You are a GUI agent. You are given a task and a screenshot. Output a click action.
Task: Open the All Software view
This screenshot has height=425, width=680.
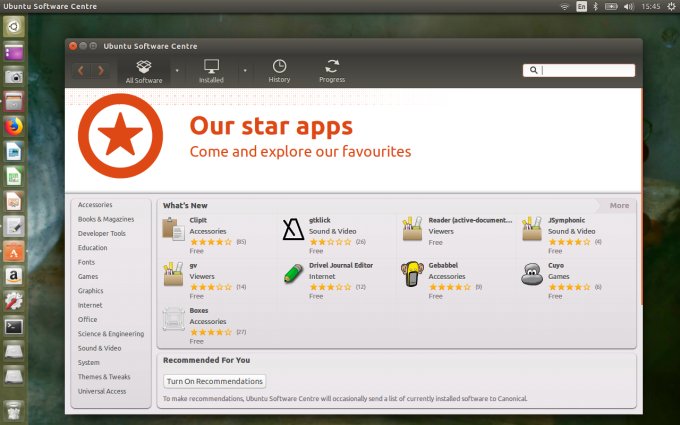144,70
